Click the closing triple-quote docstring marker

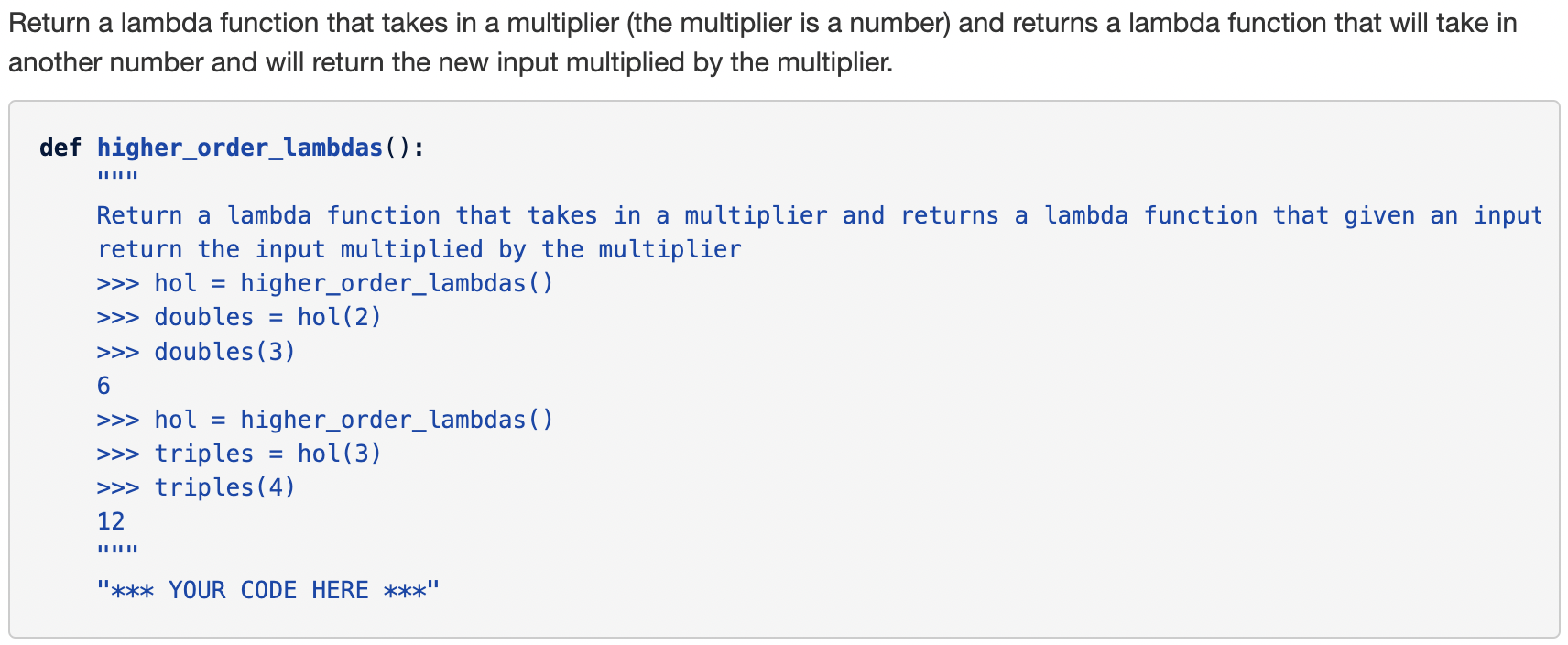pos(117,552)
